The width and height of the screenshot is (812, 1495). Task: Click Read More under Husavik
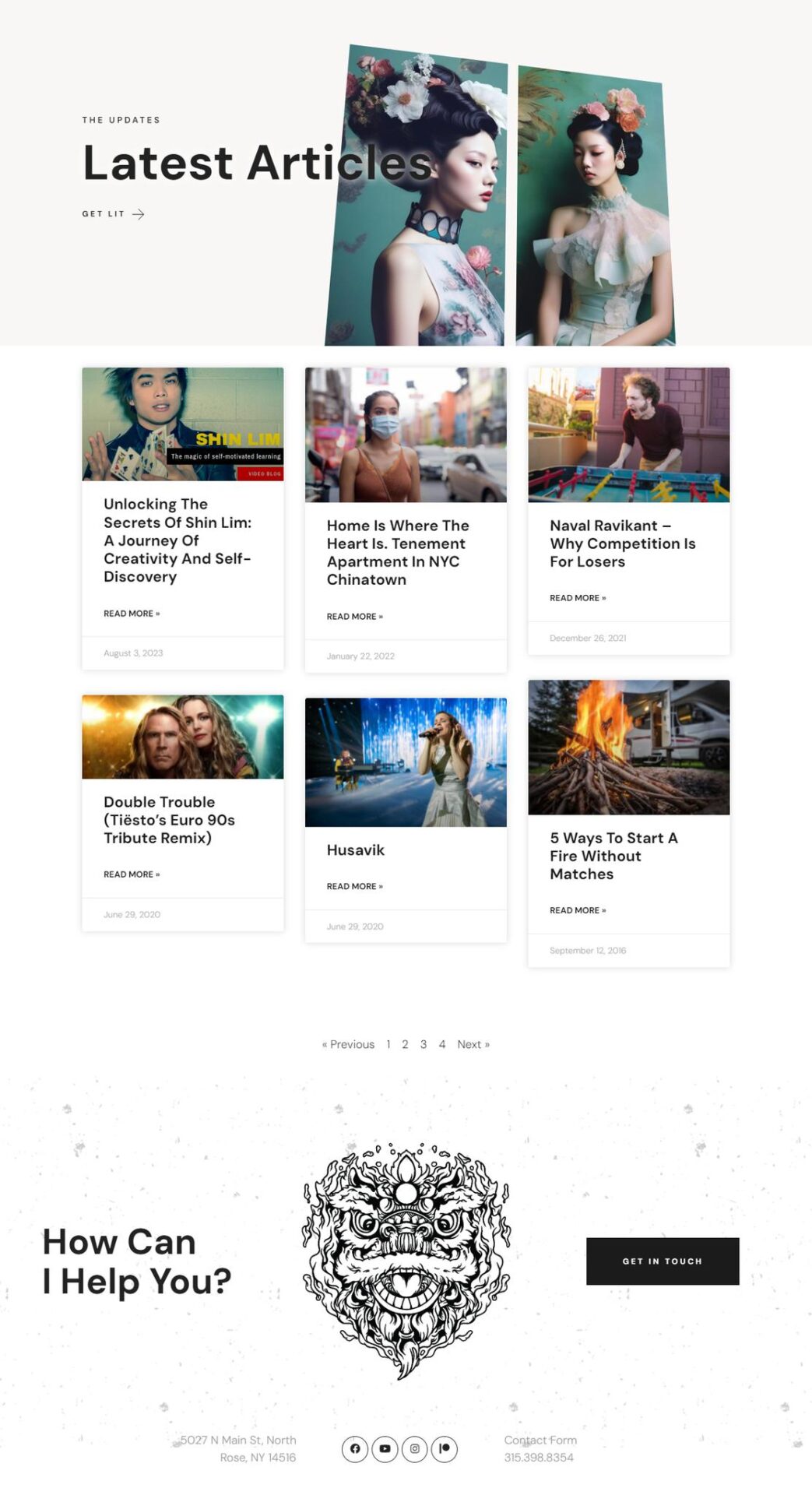[354, 886]
